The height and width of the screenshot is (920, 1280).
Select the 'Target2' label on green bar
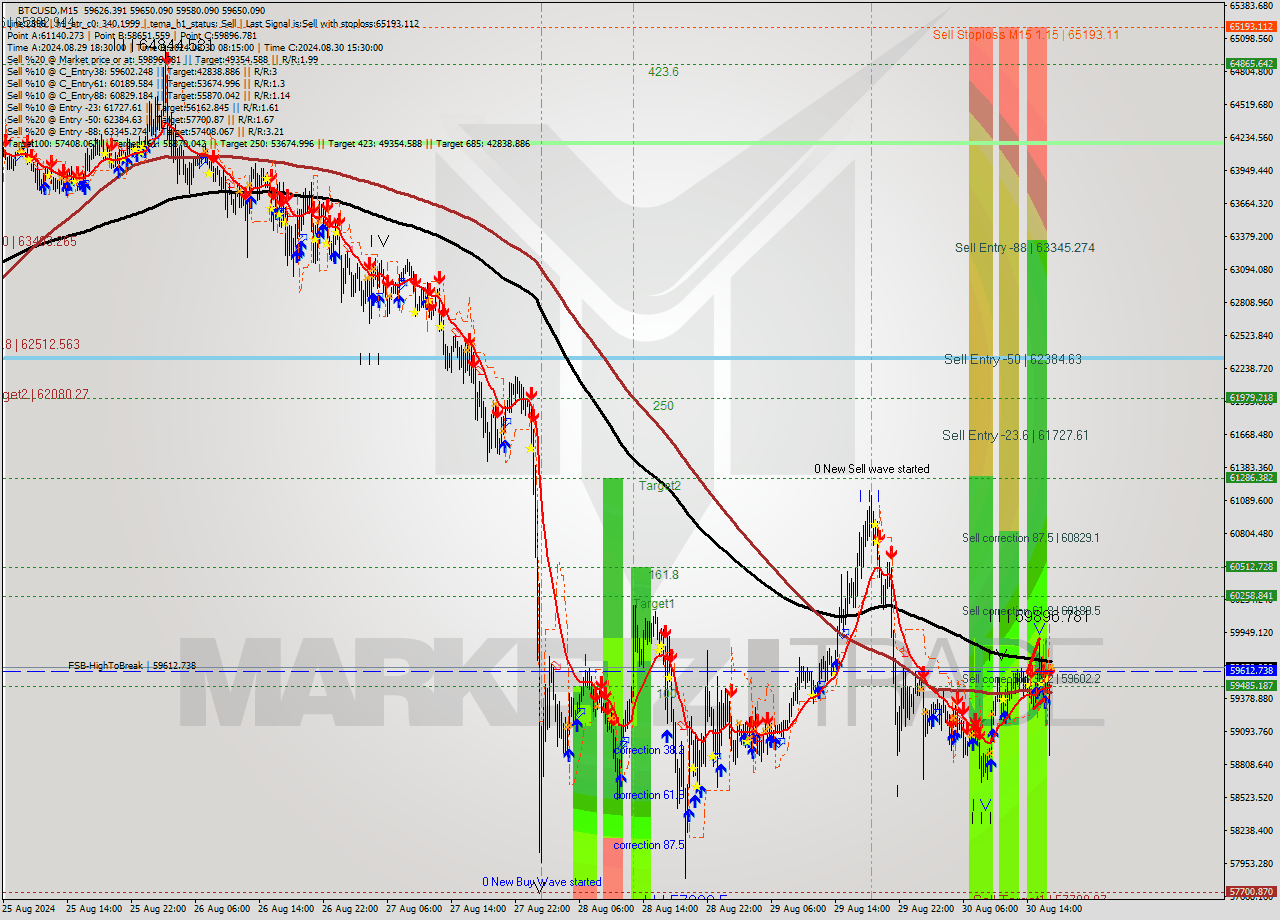coord(660,486)
